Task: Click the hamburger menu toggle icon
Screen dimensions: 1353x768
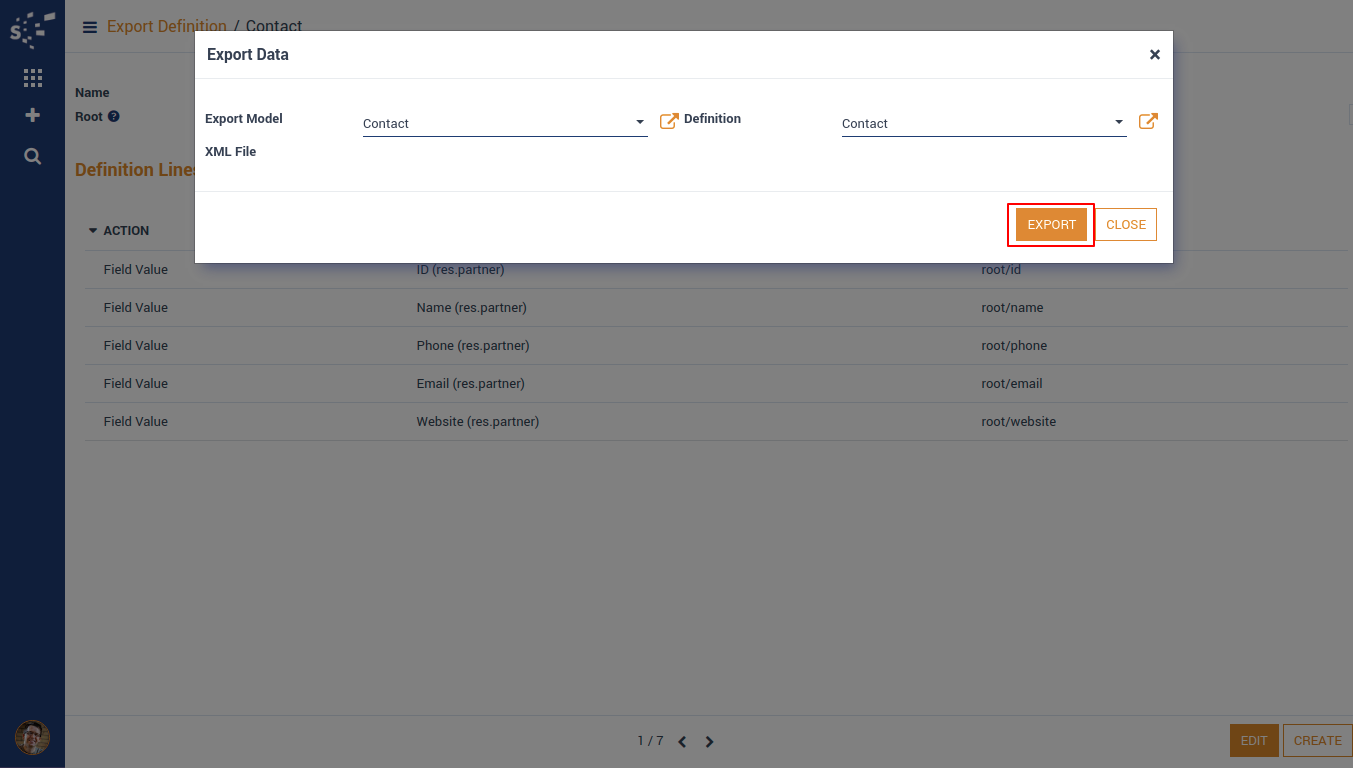Action: tap(90, 27)
